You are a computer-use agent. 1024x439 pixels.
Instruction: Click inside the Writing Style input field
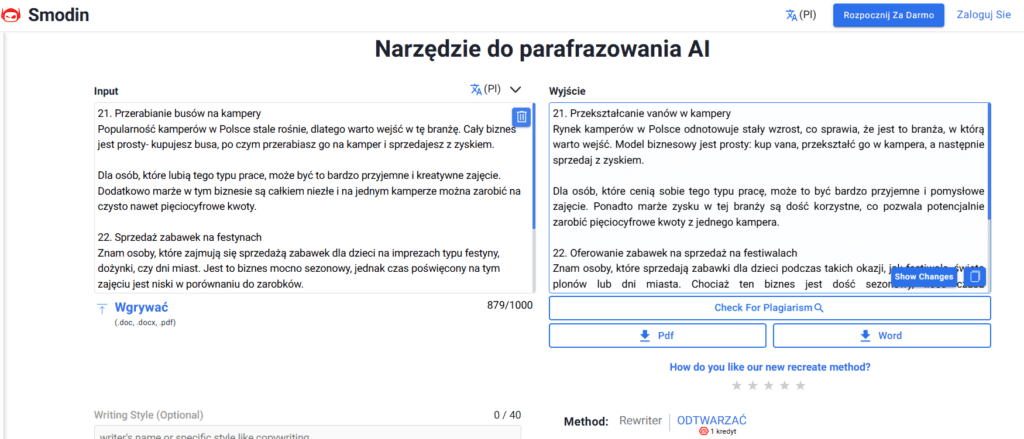click(x=307, y=433)
